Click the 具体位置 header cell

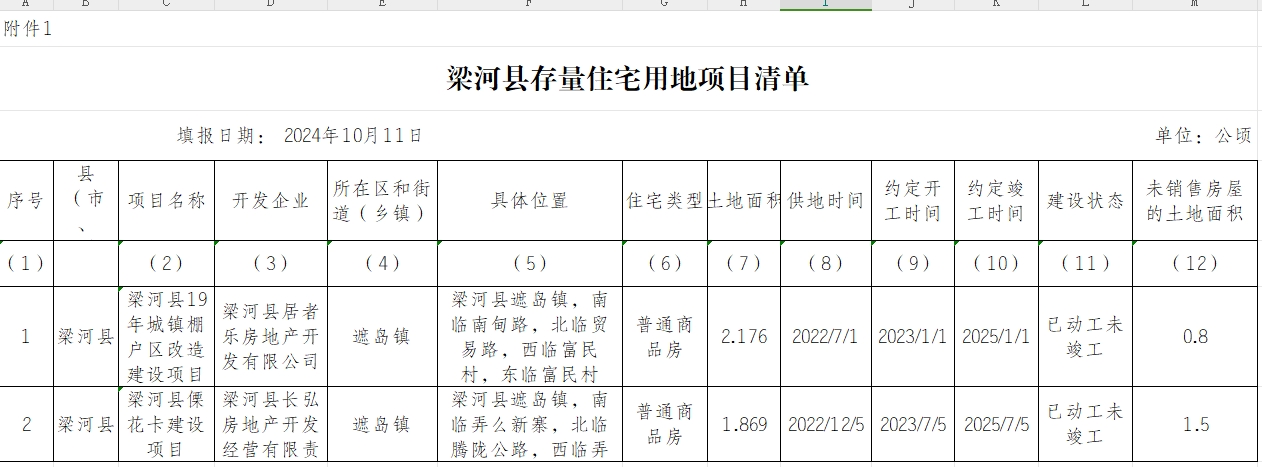tap(529, 200)
